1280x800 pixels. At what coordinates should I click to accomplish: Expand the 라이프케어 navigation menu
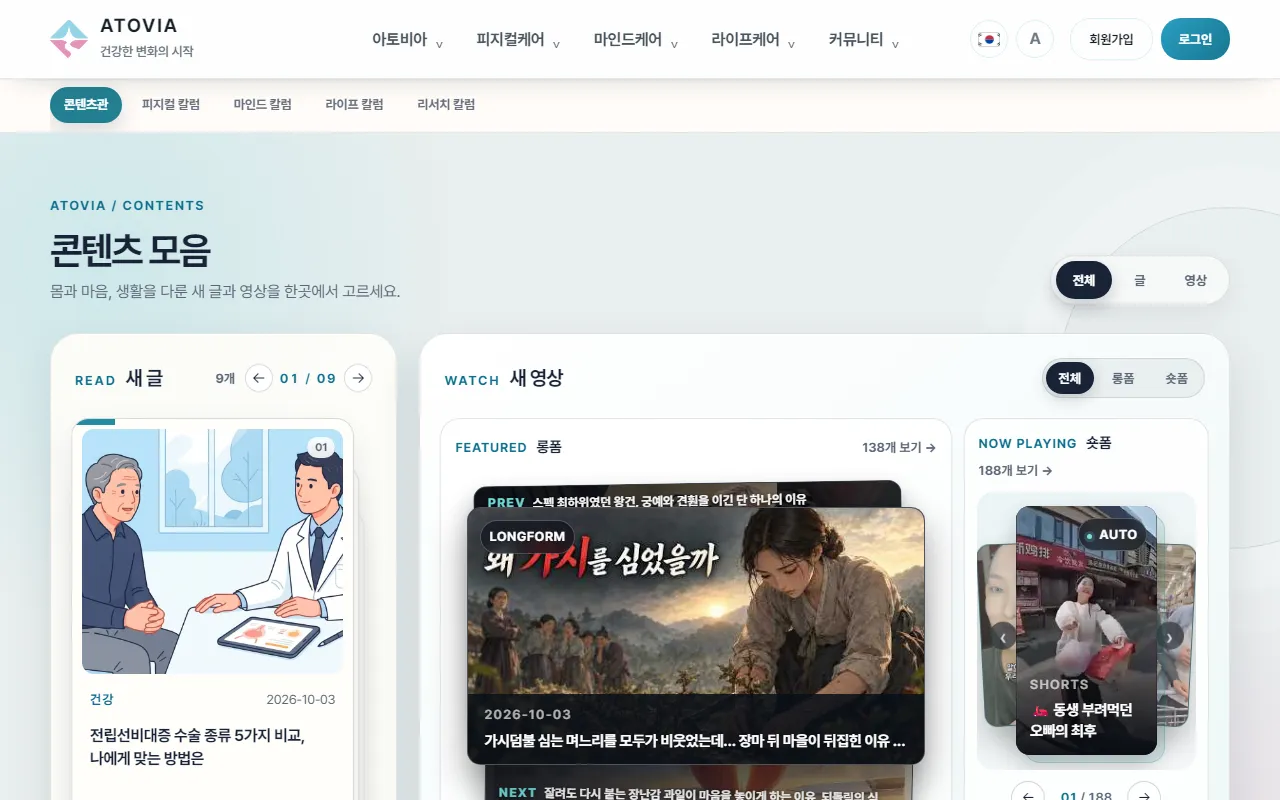coord(753,40)
